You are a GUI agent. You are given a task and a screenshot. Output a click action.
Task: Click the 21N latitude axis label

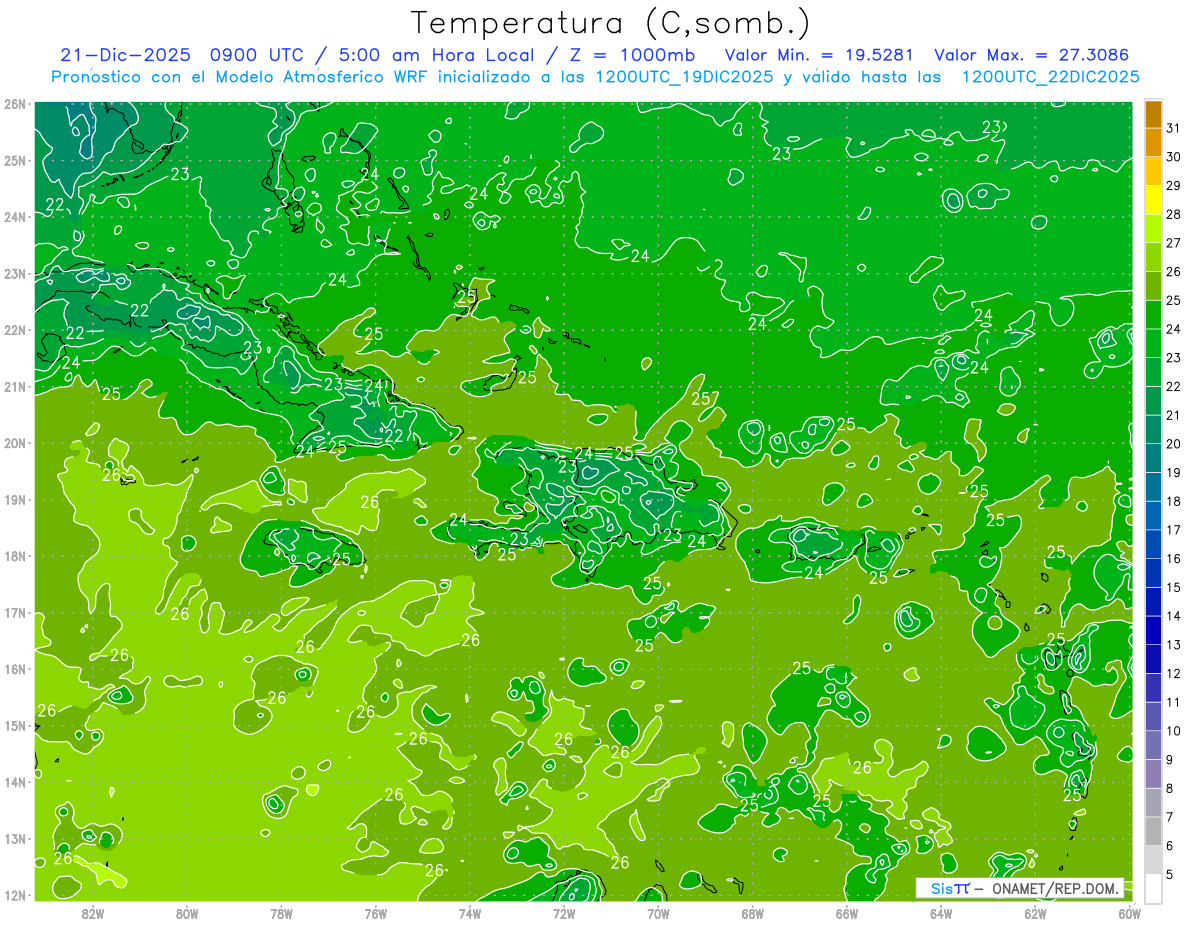pyautogui.click(x=15, y=386)
